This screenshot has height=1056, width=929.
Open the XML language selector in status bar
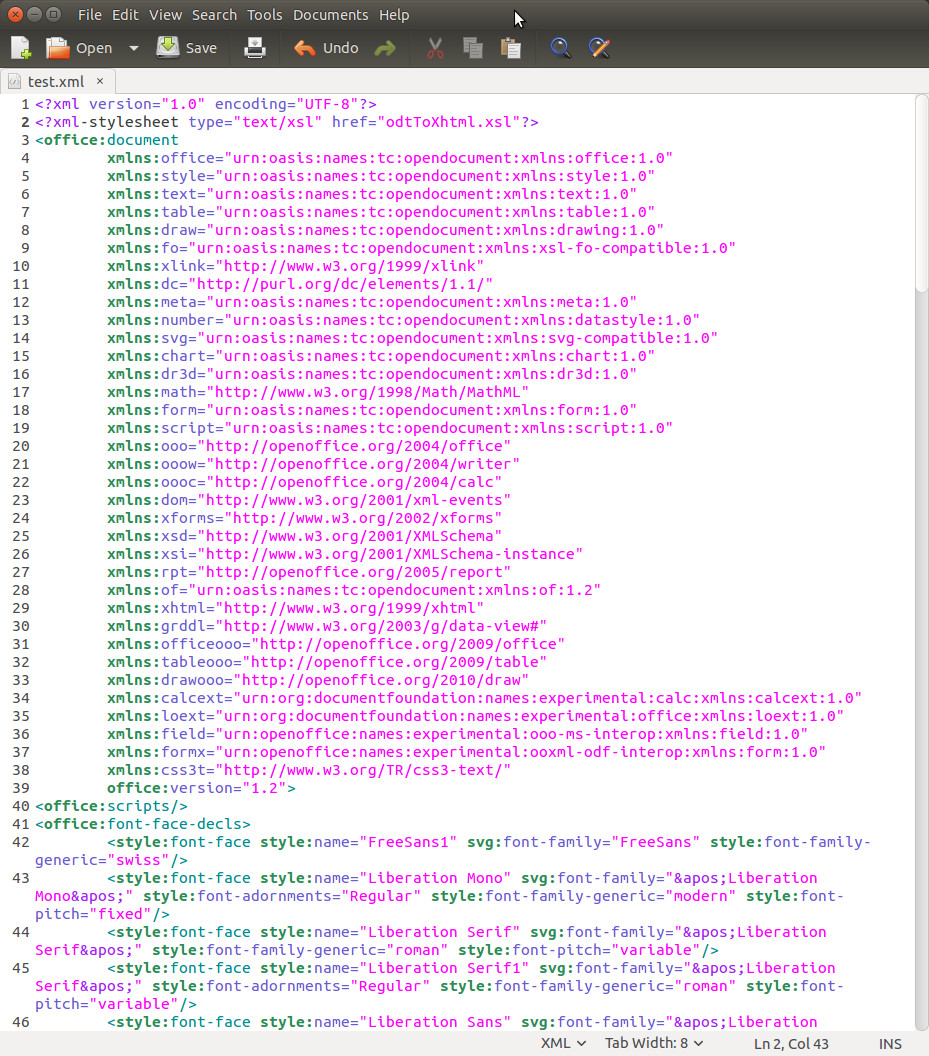pos(563,1043)
